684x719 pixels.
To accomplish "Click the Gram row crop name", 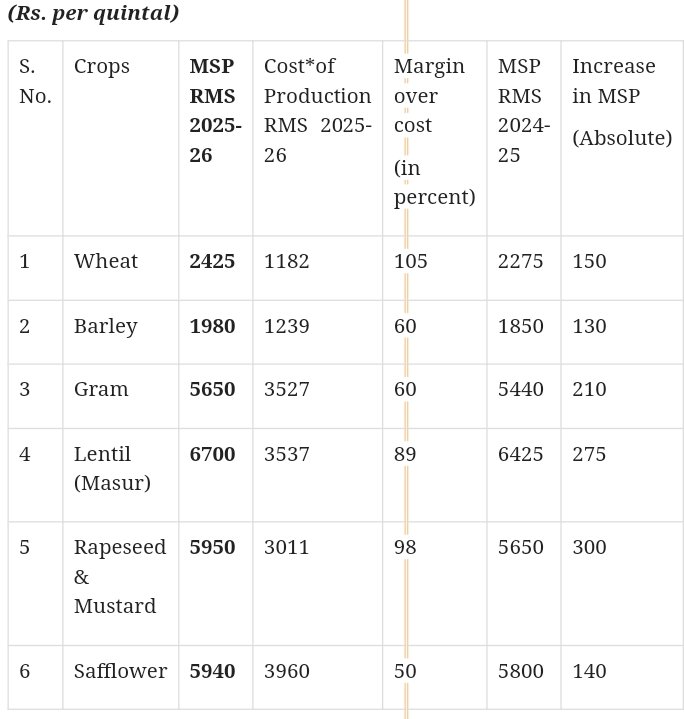I will [101, 389].
